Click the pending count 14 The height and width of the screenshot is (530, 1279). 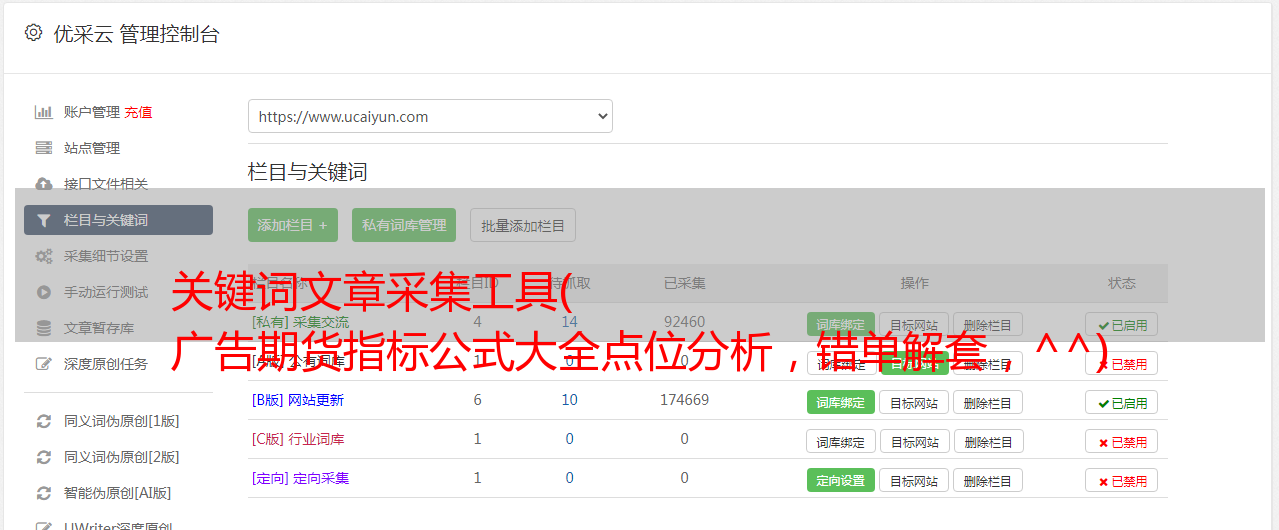coord(570,322)
